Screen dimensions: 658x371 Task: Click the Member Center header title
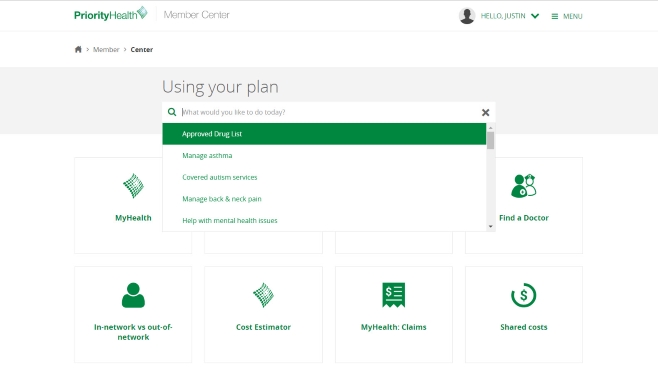click(196, 15)
